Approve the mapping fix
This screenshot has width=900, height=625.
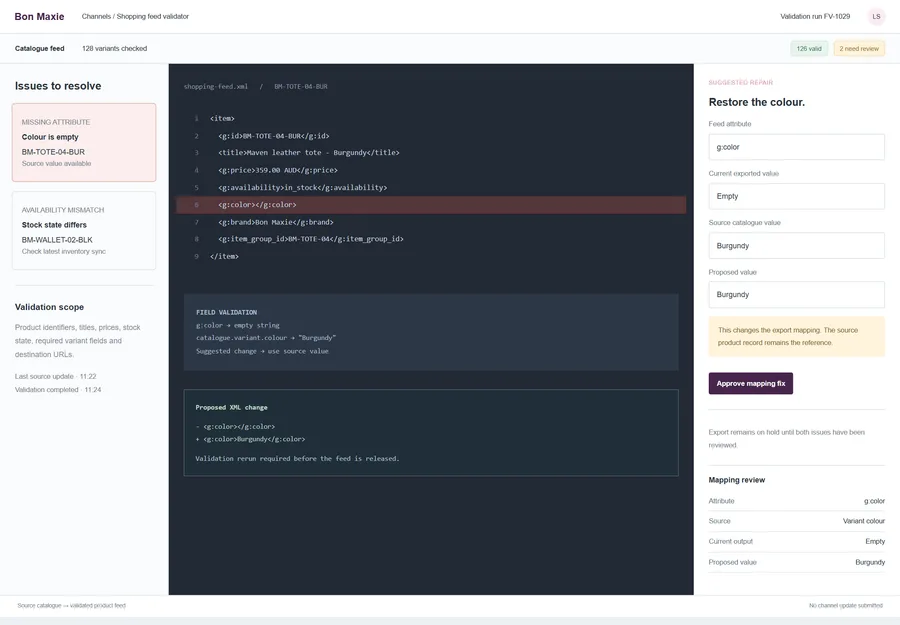[751, 383]
